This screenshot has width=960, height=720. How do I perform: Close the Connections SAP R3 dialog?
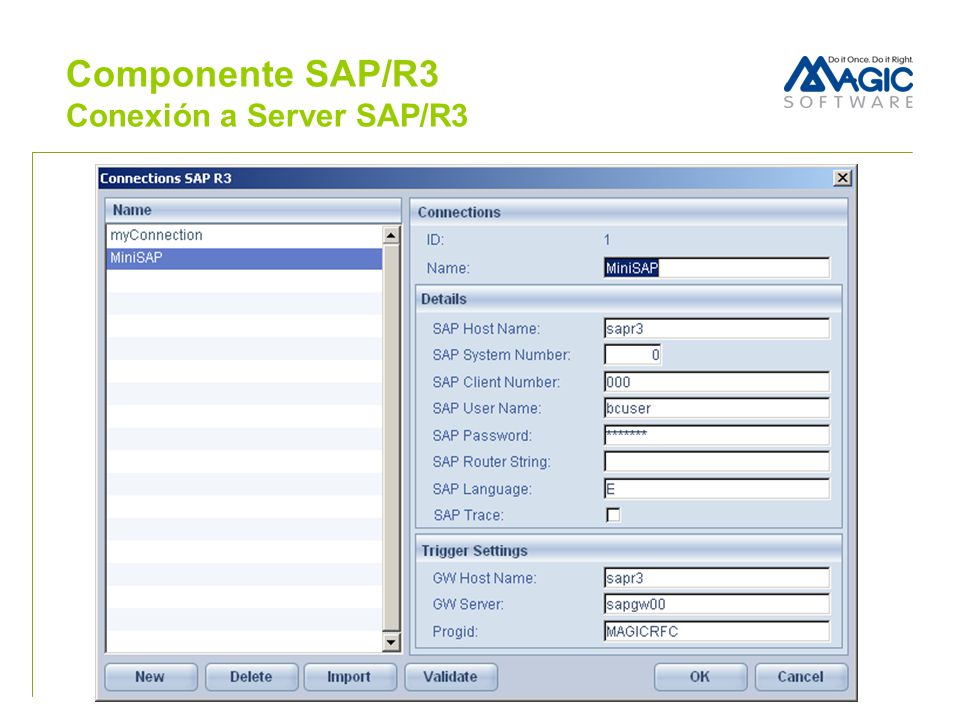[842, 178]
